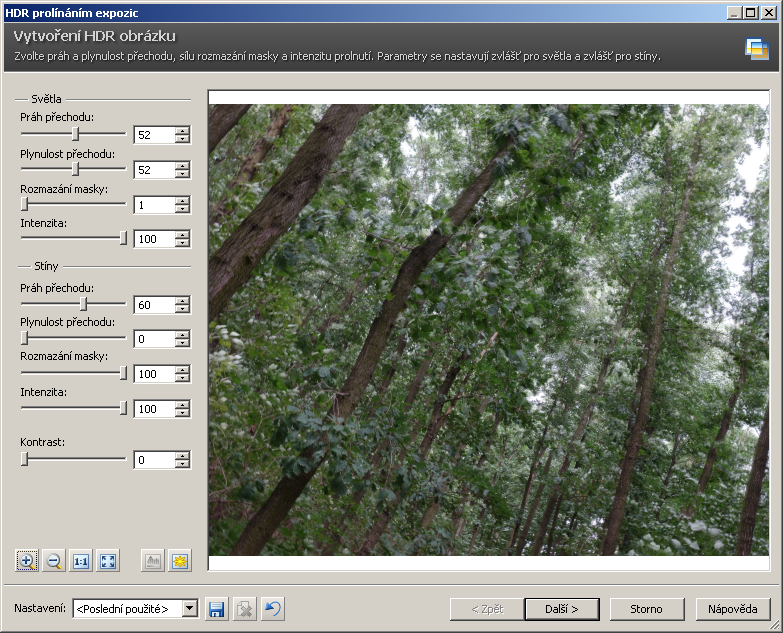Save current settings with the floppy disk icon
Viewport: 783px width, 633px height.
click(x=216, y=608)
